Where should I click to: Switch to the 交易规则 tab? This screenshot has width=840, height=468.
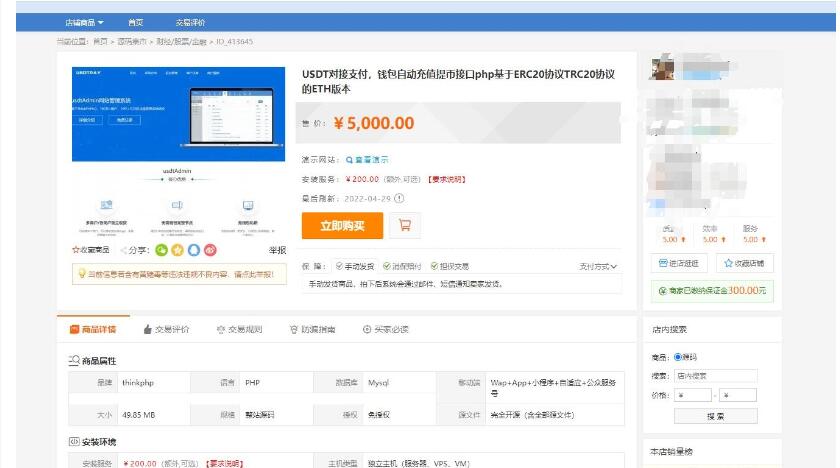click(x=239, y=329)
